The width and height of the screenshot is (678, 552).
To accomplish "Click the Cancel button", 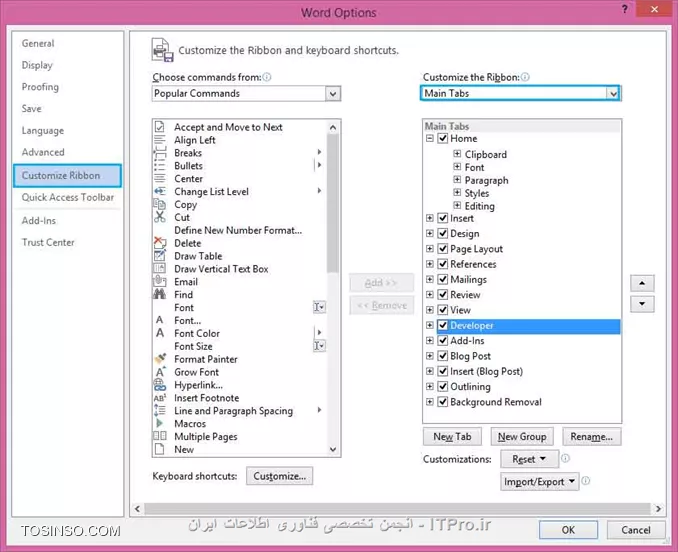I will pyautogui.click(x=636, y=530).
